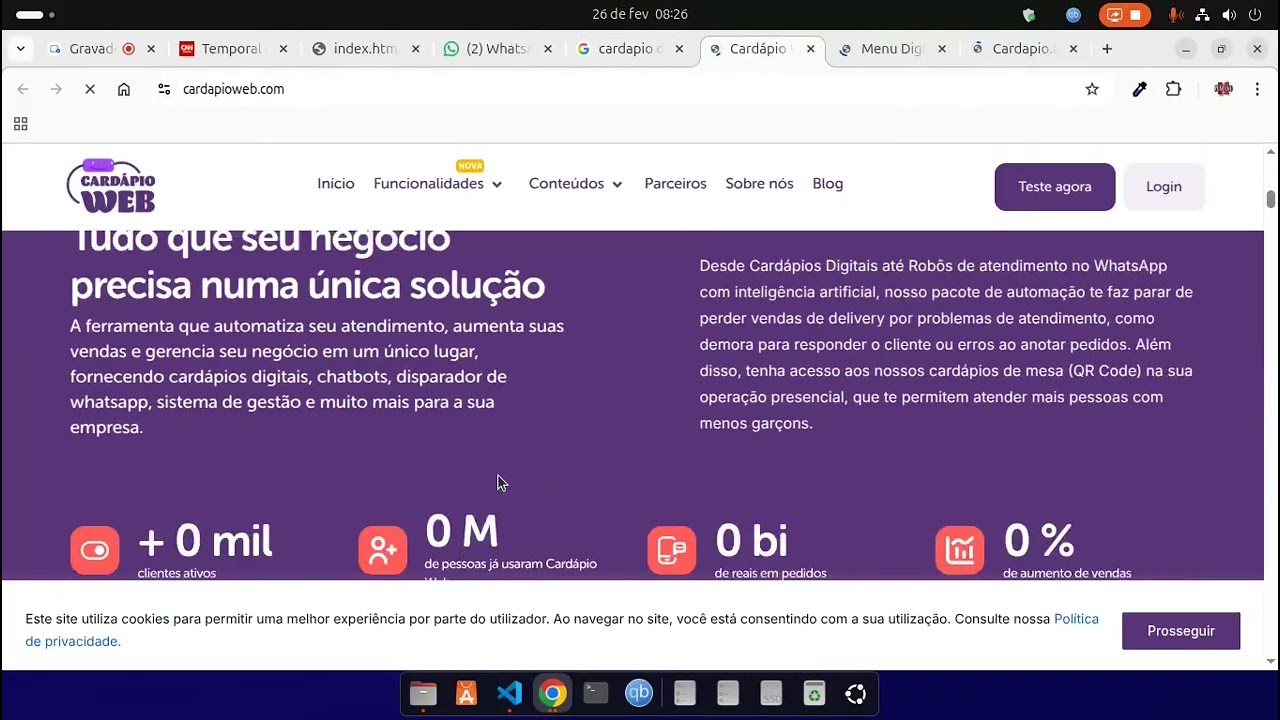
Task: Bookmark this page with the star icon
Action: click(x=1092, y=89)
